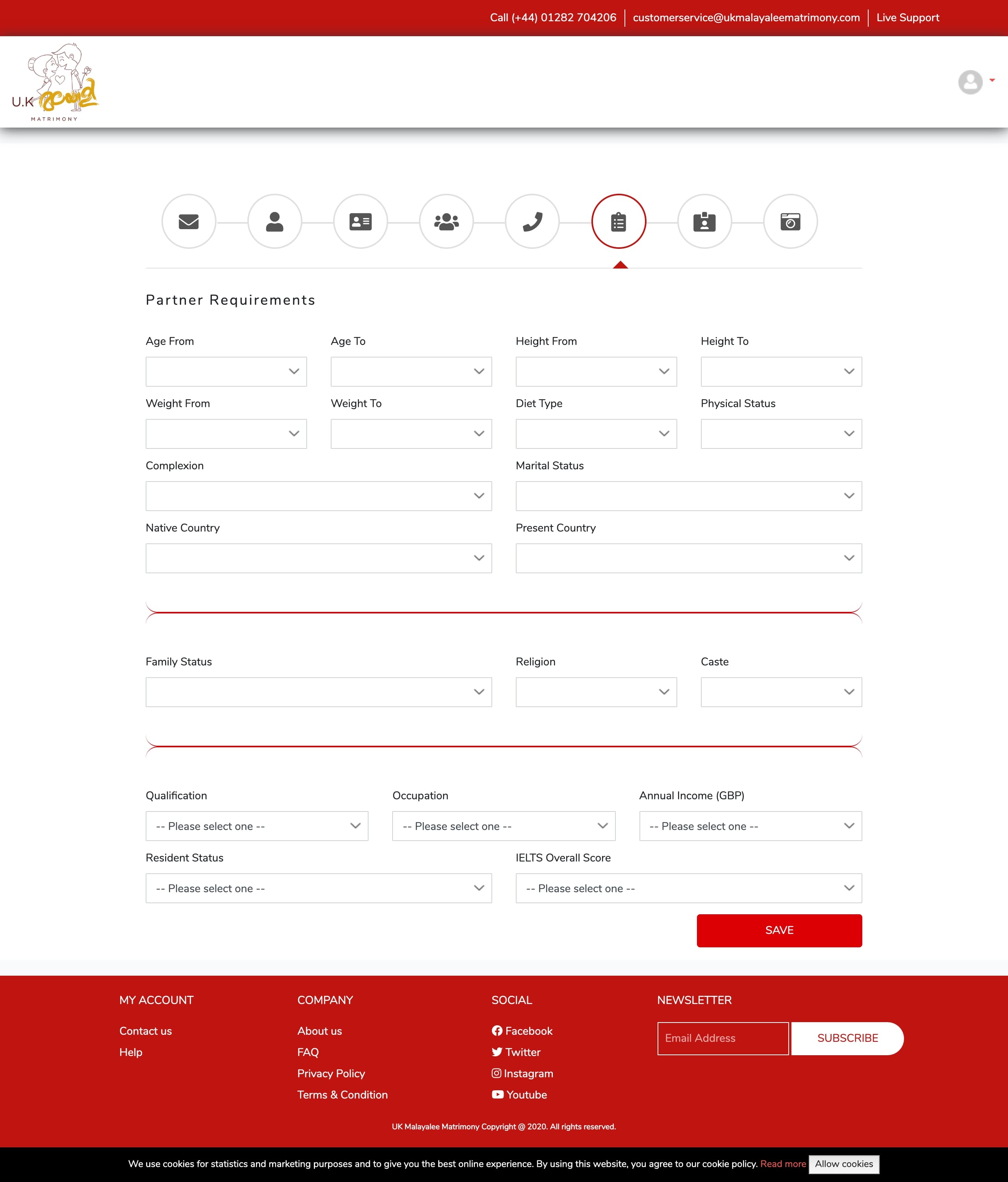Open the Age From dropdown
This screenshot has height=1182, width=1008.
tap(226, 371)
